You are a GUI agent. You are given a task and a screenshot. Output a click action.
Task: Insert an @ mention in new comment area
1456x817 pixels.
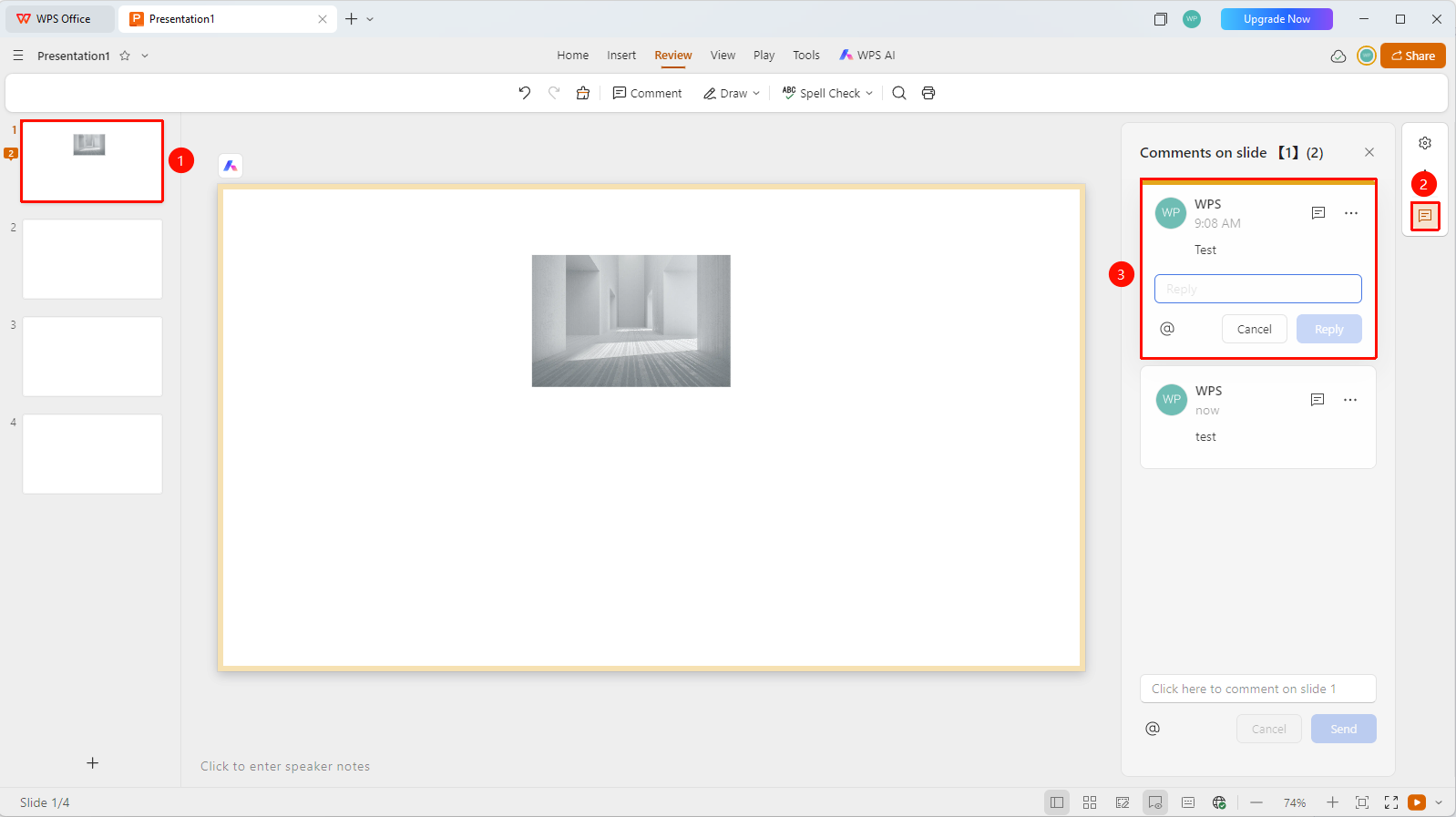coord(1153,729)
